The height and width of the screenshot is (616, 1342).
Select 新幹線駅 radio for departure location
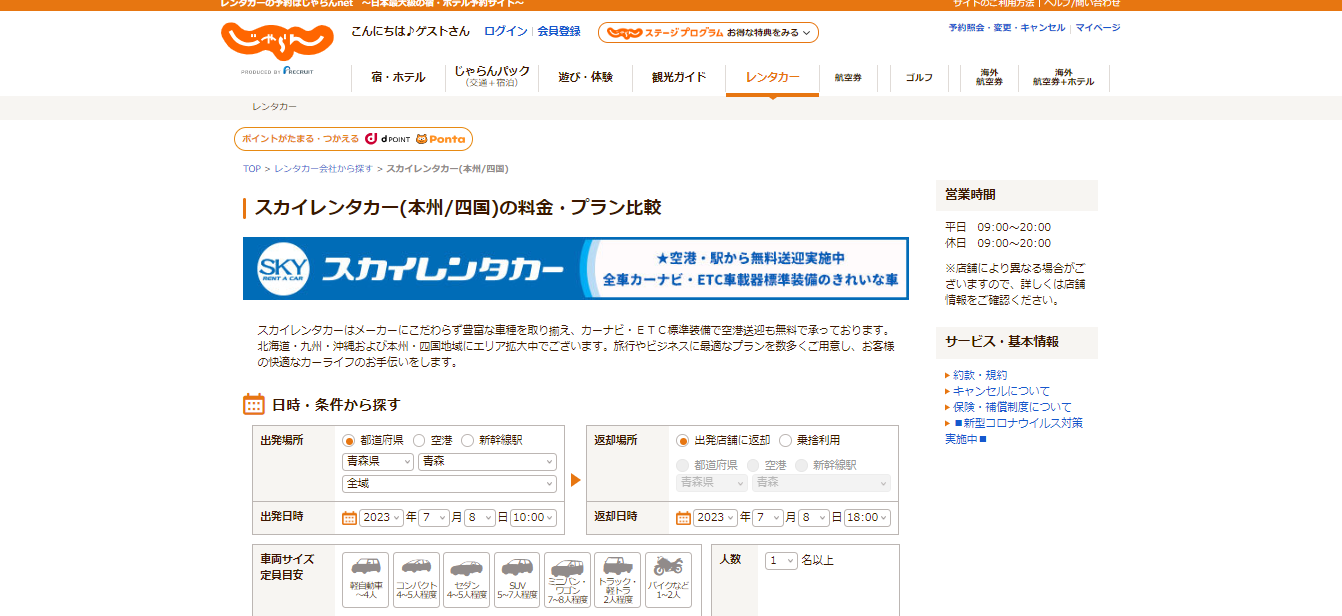[468, 440]
